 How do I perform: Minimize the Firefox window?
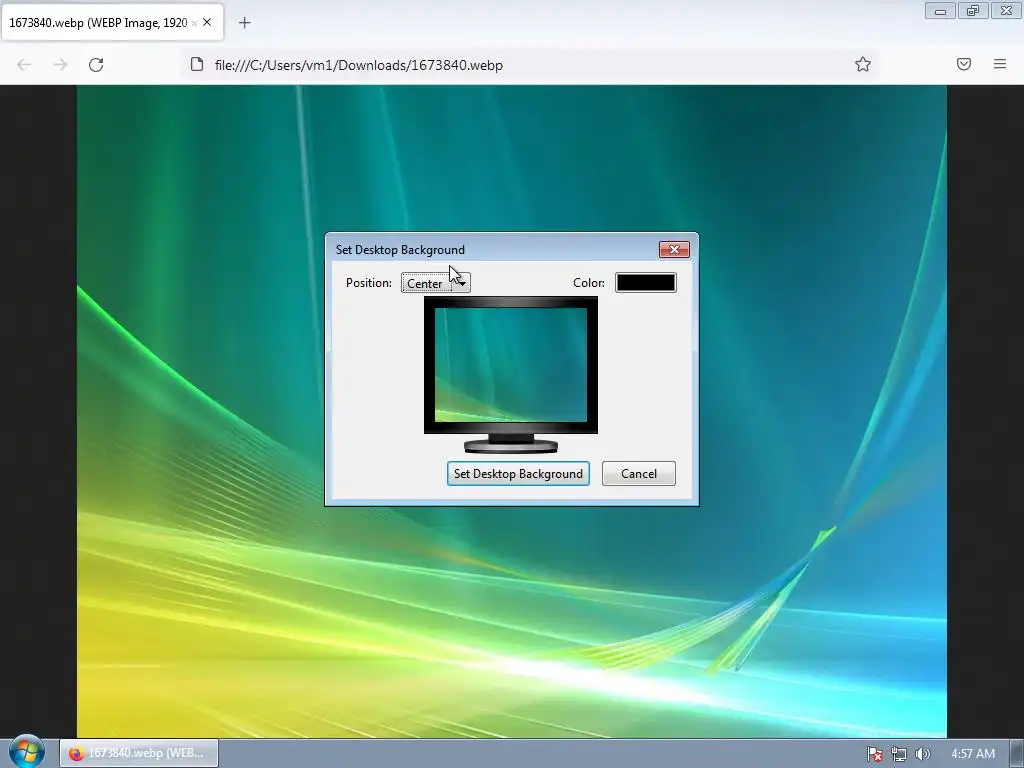pyautogui.click(x=940, y=11)
